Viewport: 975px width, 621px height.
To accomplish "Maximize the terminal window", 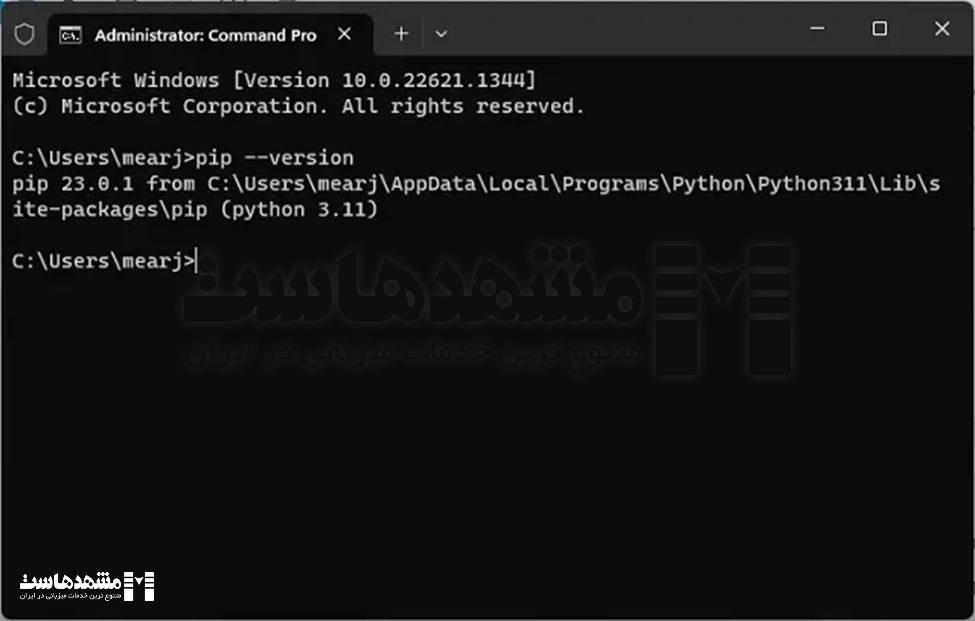I will point(879,29).
